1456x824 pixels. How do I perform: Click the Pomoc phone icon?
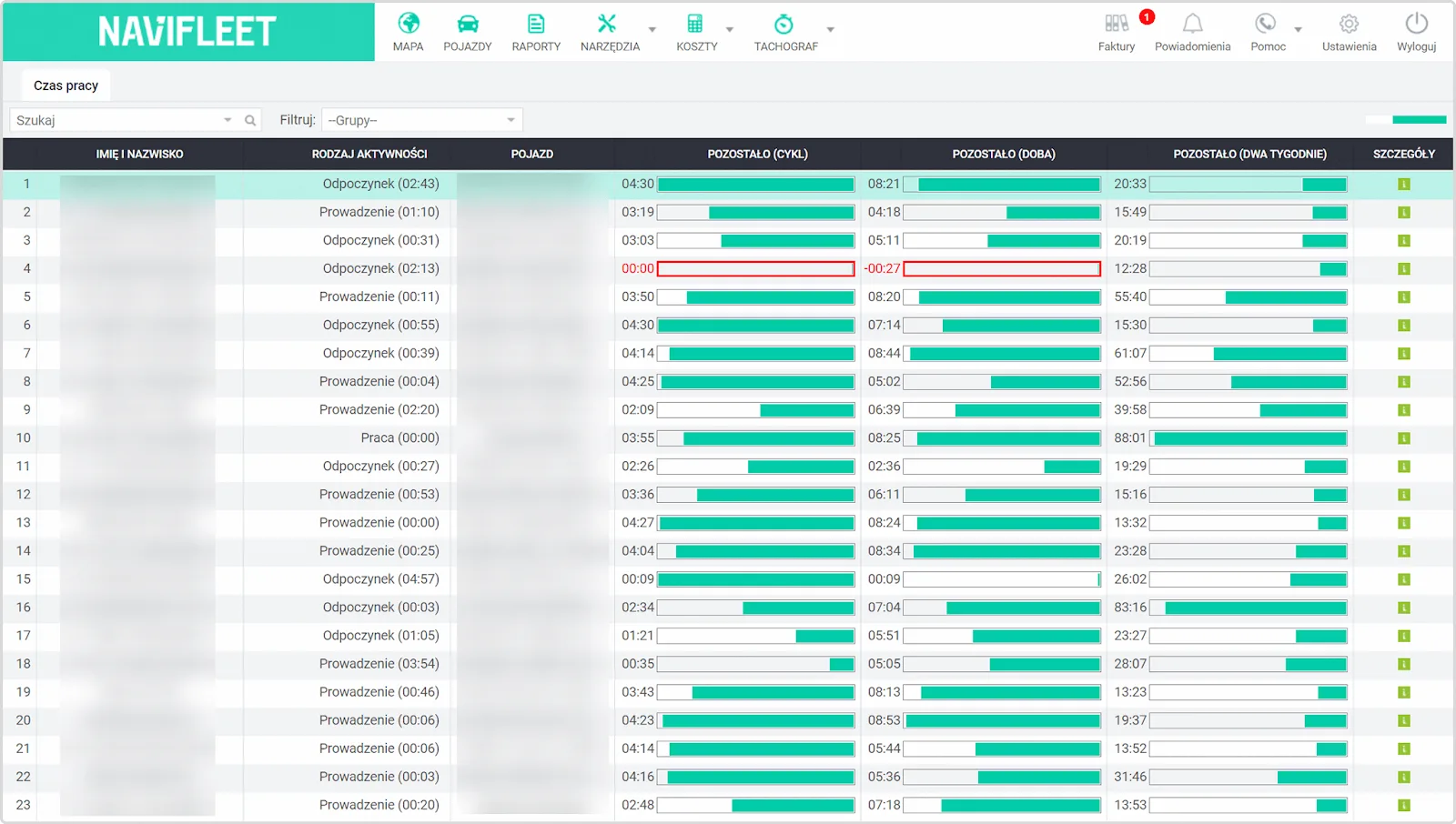(x=1266, y=24)
